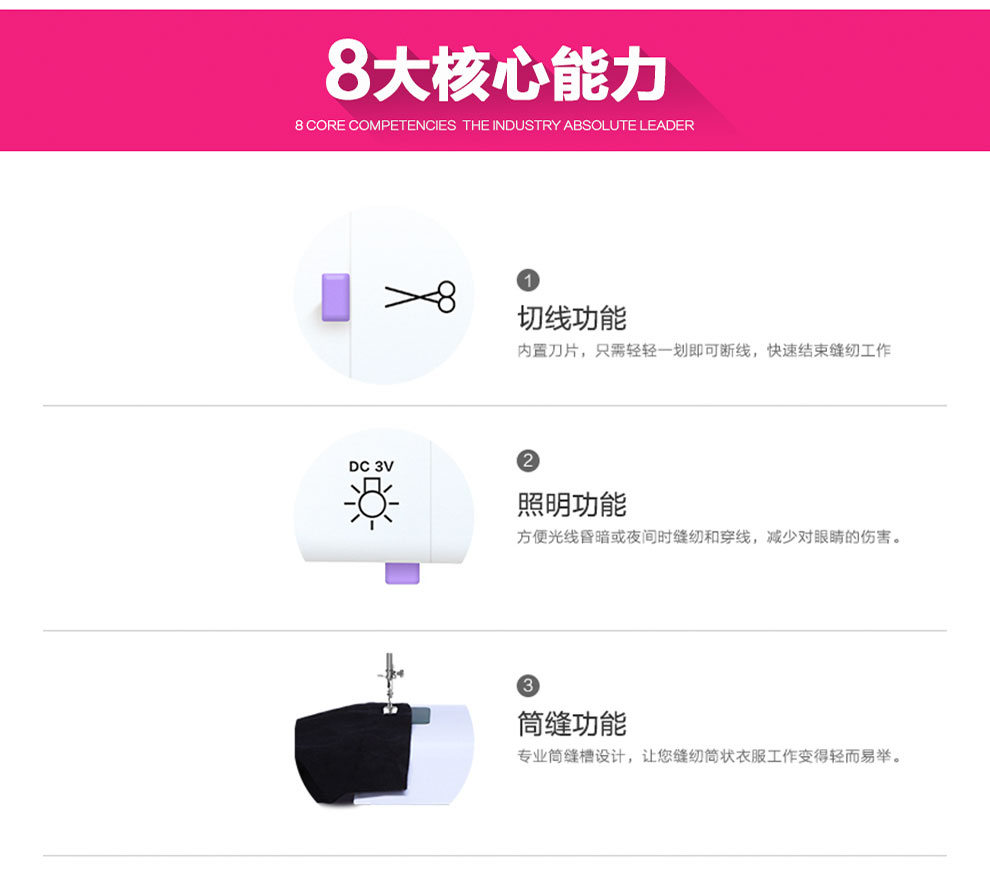This screenshot has height=876, width=990.
Task: Click the purple thread cutter button
Action: coord(335,297)
